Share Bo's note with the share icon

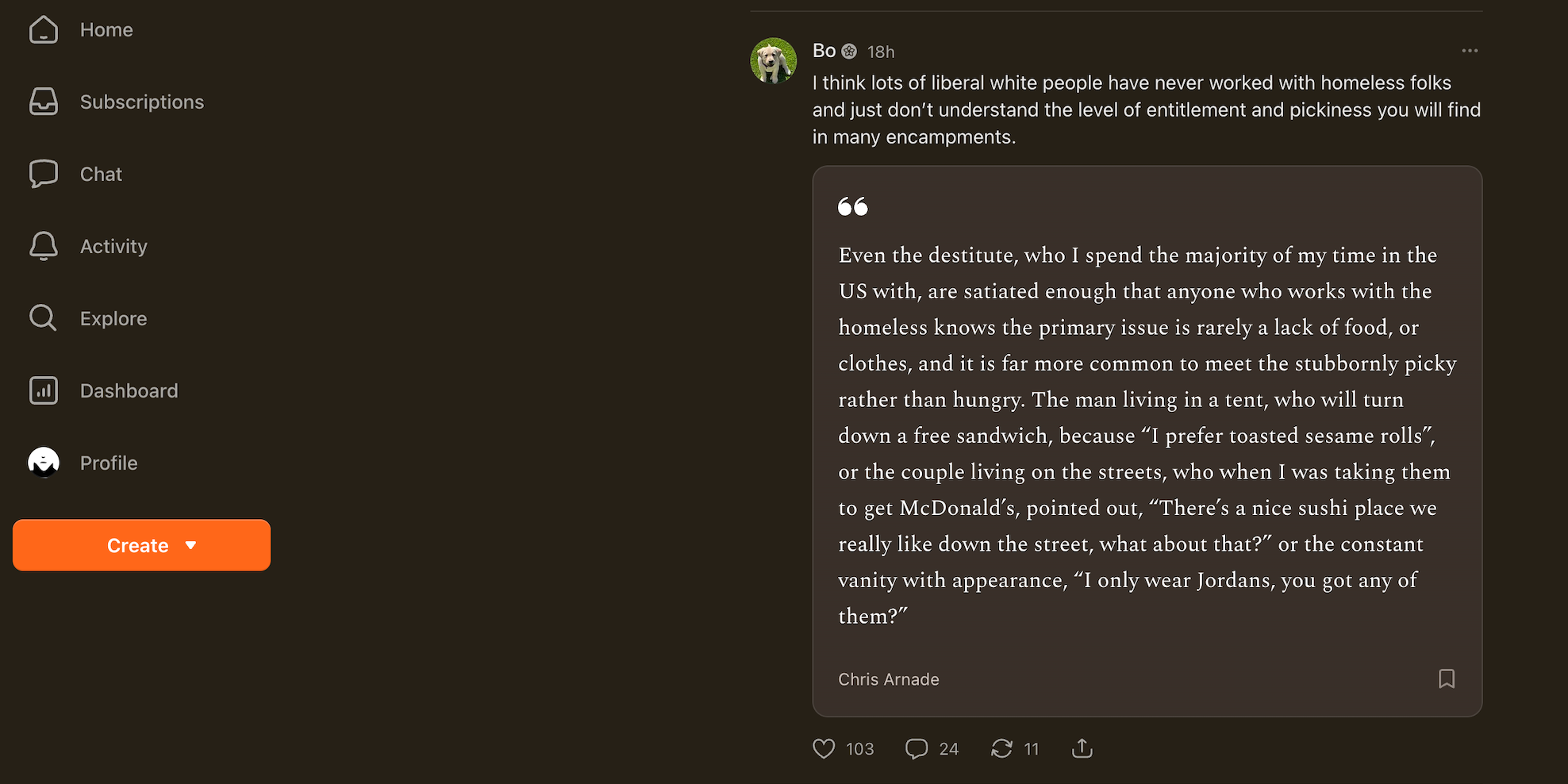(x=1082, y=748)
